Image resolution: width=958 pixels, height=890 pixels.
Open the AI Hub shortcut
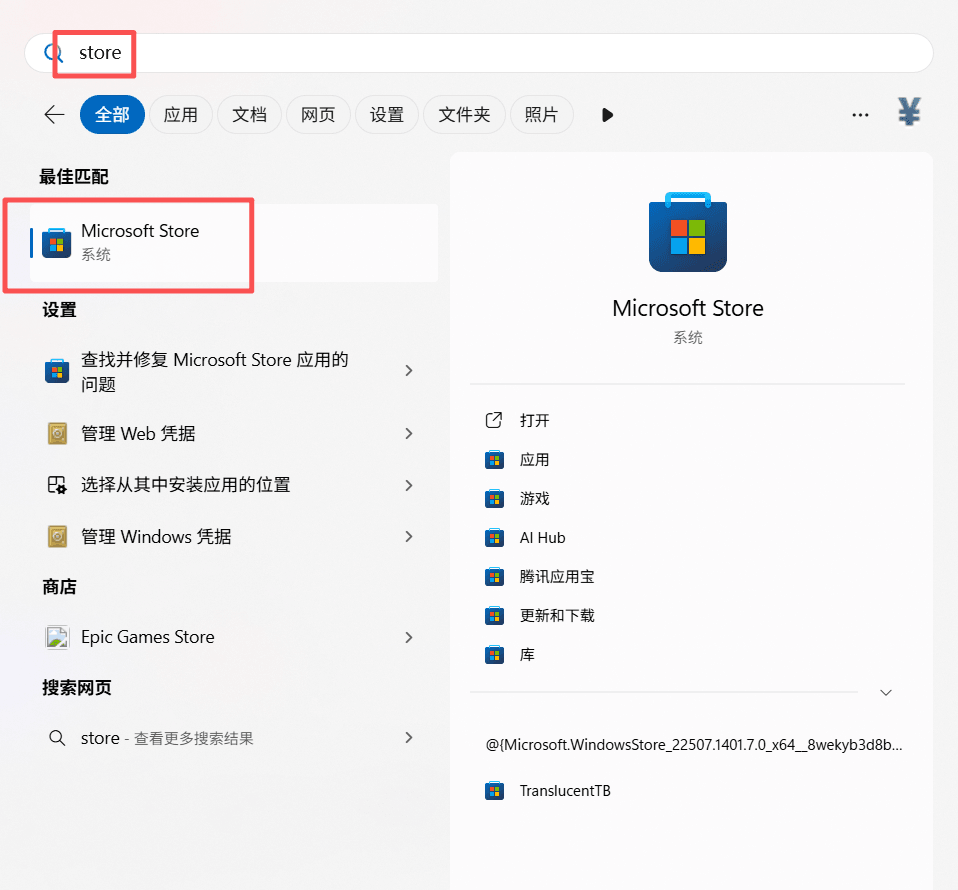pyautogui.click(x=542, y=538)
